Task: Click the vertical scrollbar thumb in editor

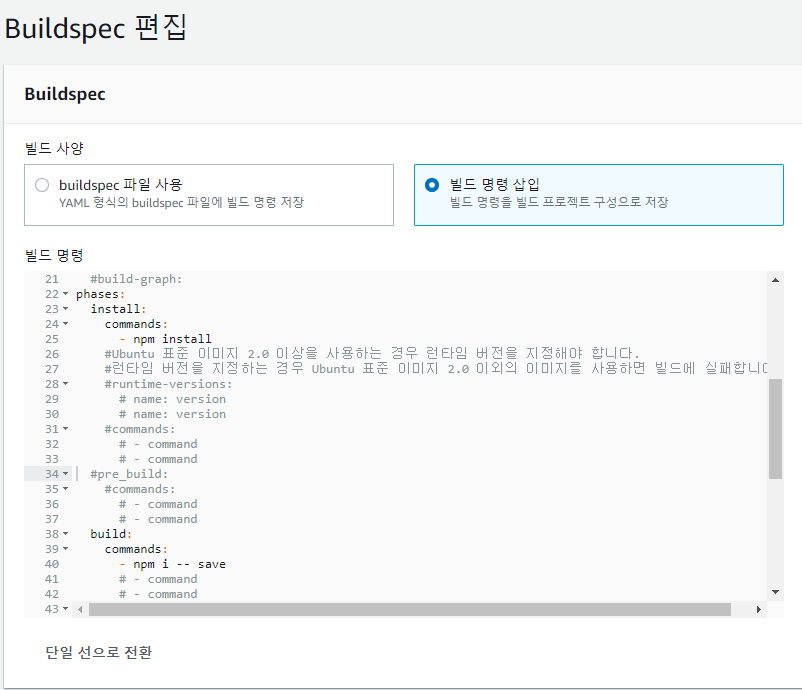Action: (x=775, y=429)
